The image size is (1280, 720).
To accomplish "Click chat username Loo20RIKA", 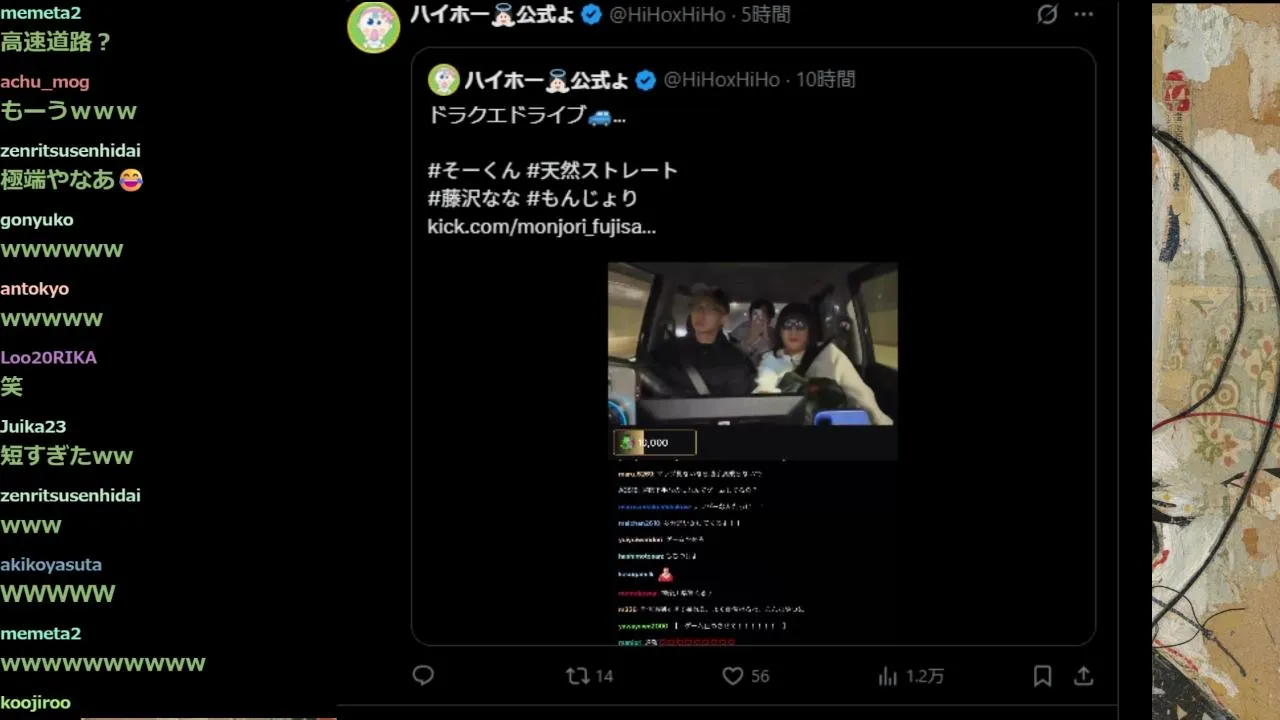I will 48,357.
